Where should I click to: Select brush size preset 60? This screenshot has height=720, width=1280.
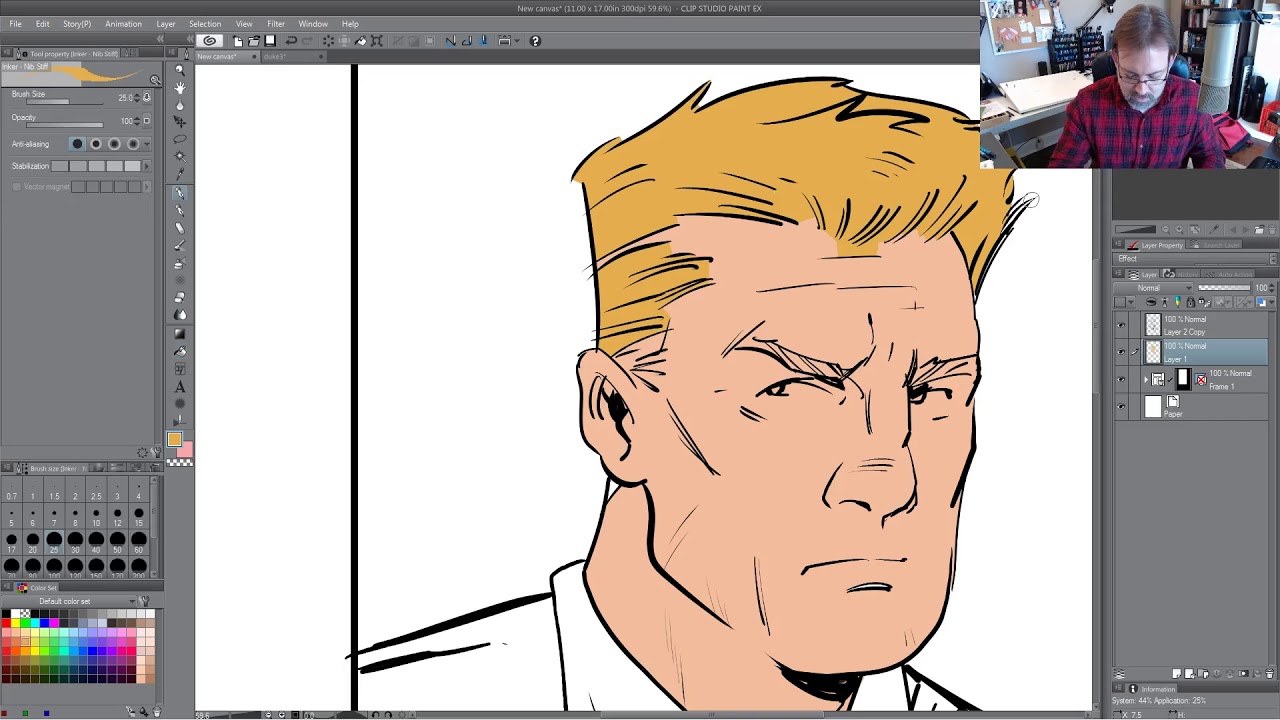point(138,541)
